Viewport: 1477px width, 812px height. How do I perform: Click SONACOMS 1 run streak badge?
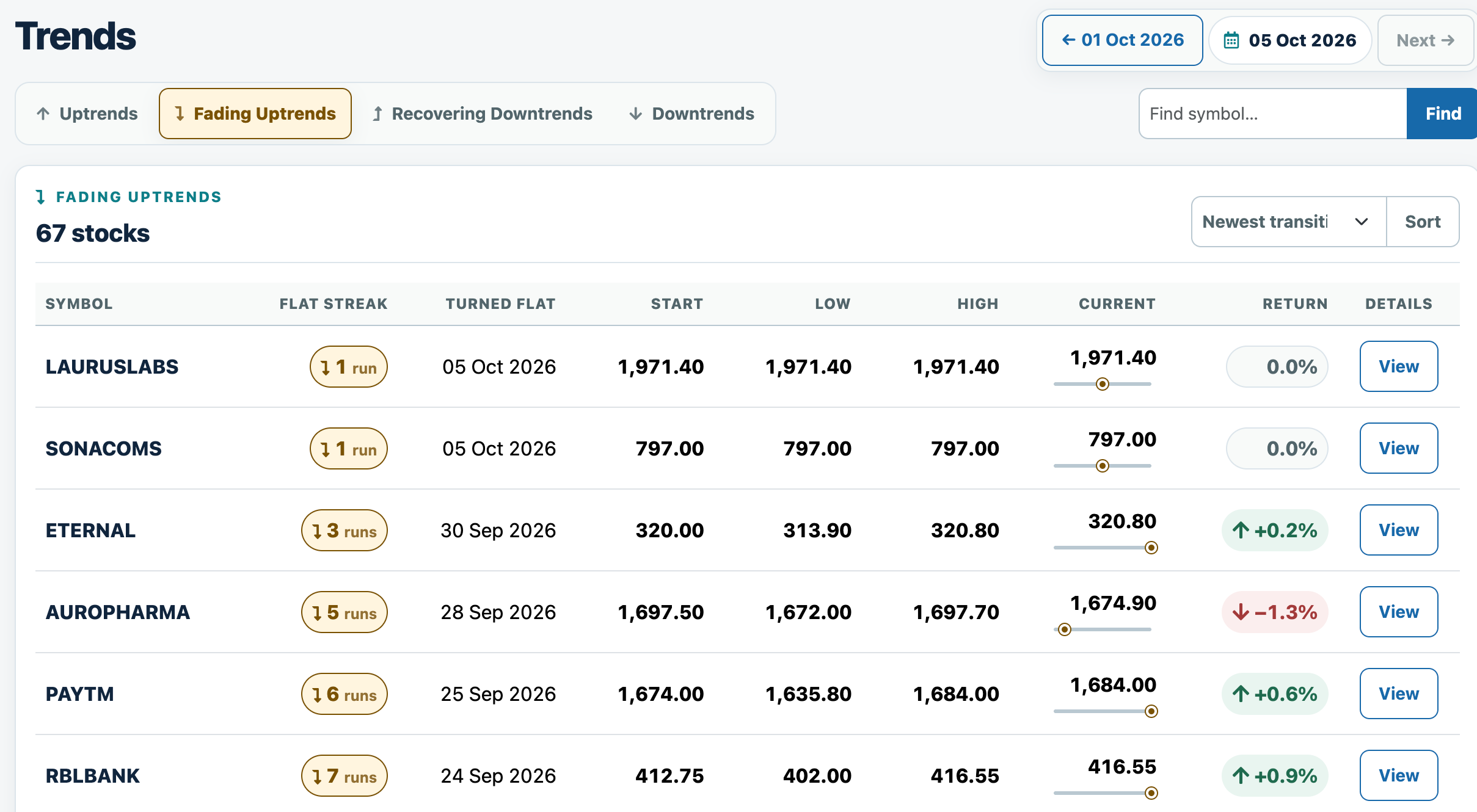point(349,449)
